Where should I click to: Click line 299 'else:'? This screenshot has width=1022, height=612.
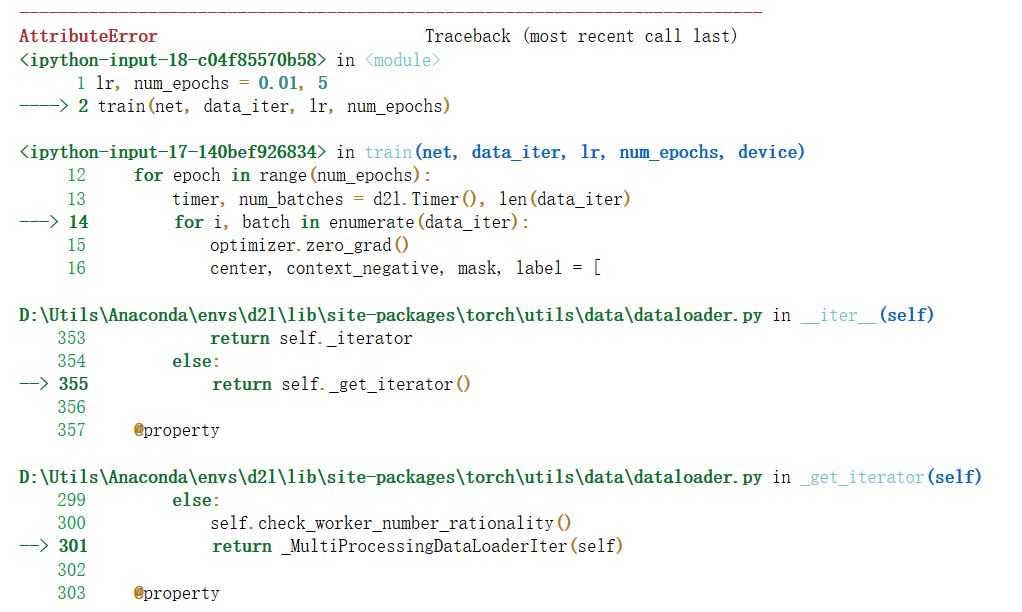coord(196,501)
